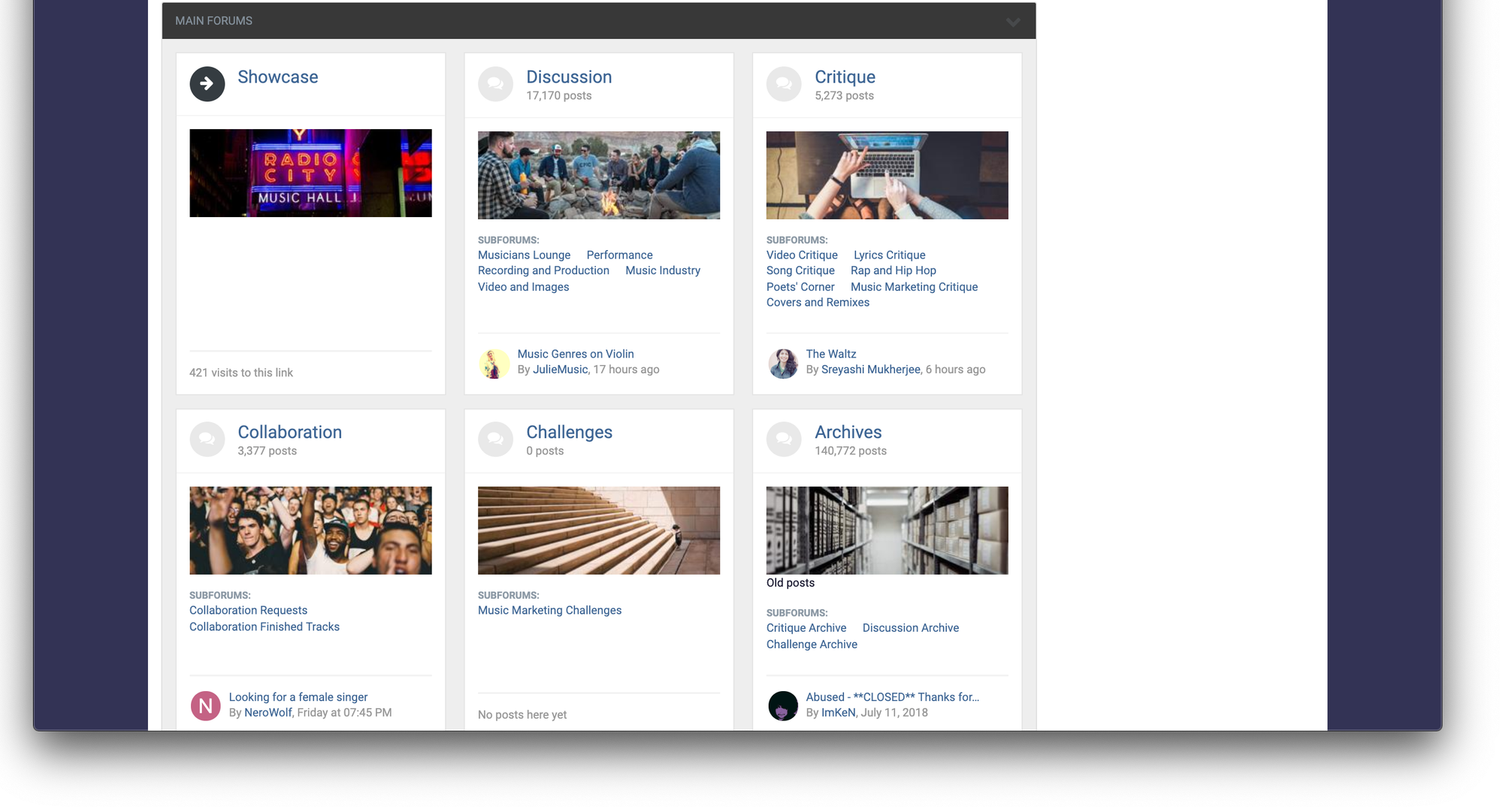
Task: Open The Waltz latest post
Action: (830, 354)
